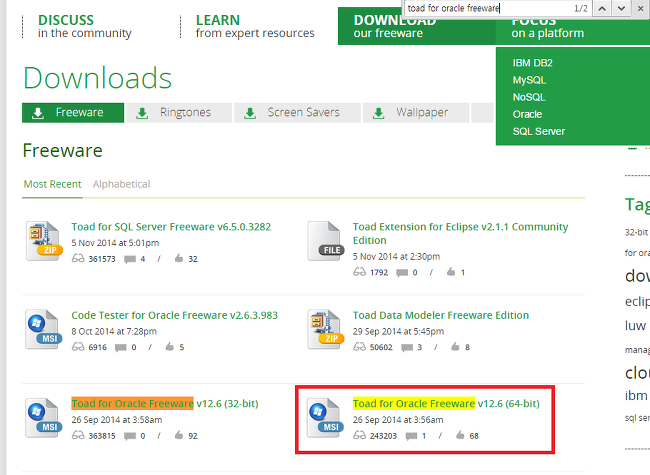The width and height of the screenshot is (650, 475).
Task: Click the ZIP icon for Toad Data Modeler
Action: [x=326, y=329]
